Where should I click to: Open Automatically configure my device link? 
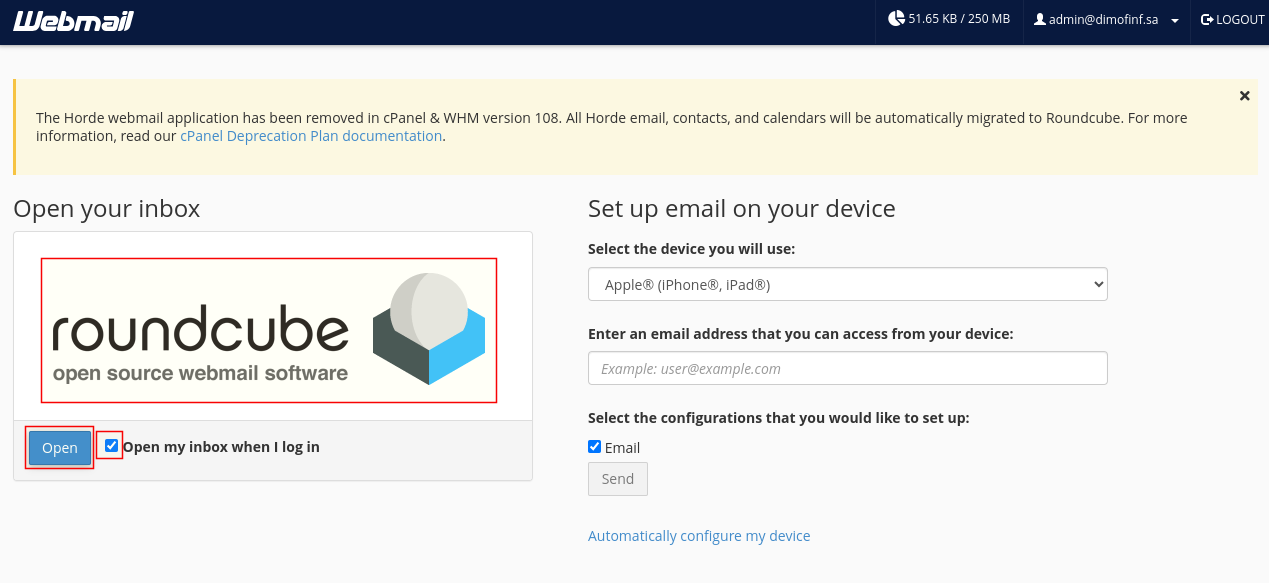pyautogui.click(x=699, y=536)
